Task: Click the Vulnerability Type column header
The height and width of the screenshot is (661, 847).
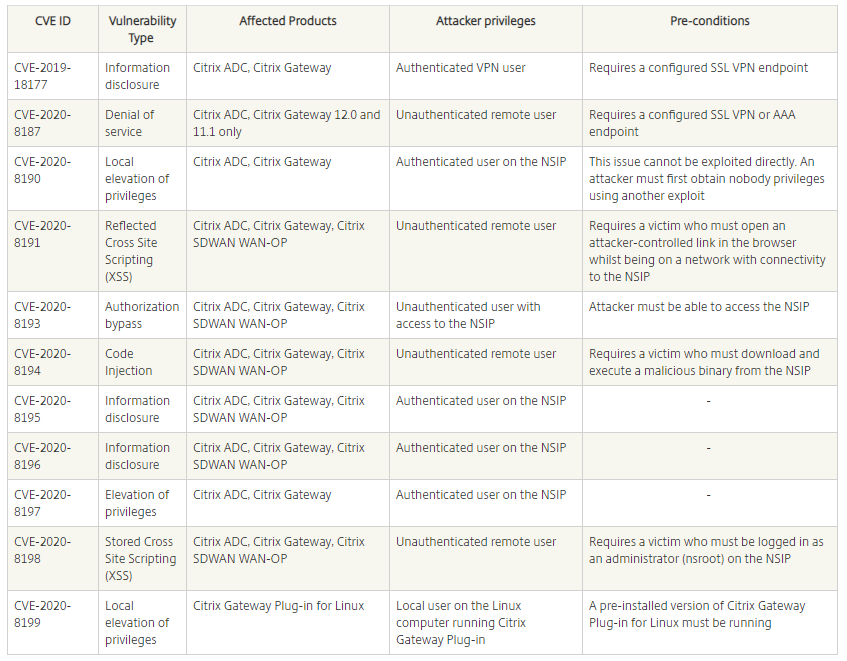Action: coord(141,30)
